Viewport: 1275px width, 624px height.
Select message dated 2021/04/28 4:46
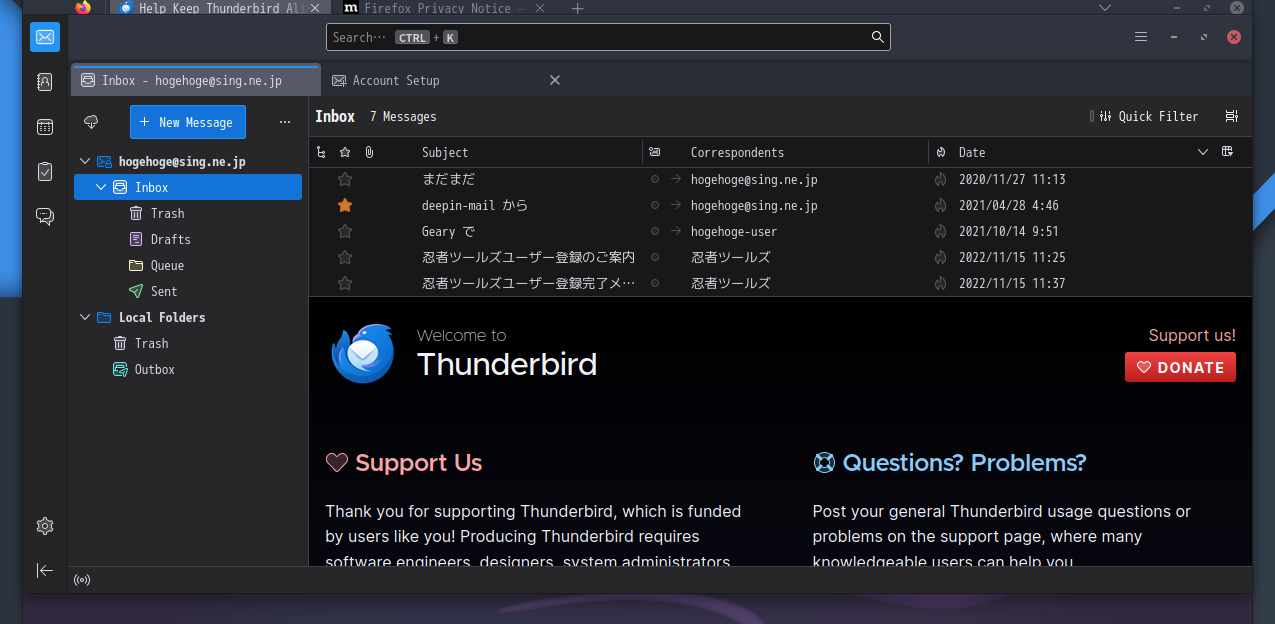pyautogui.click(x=780, y=205)
